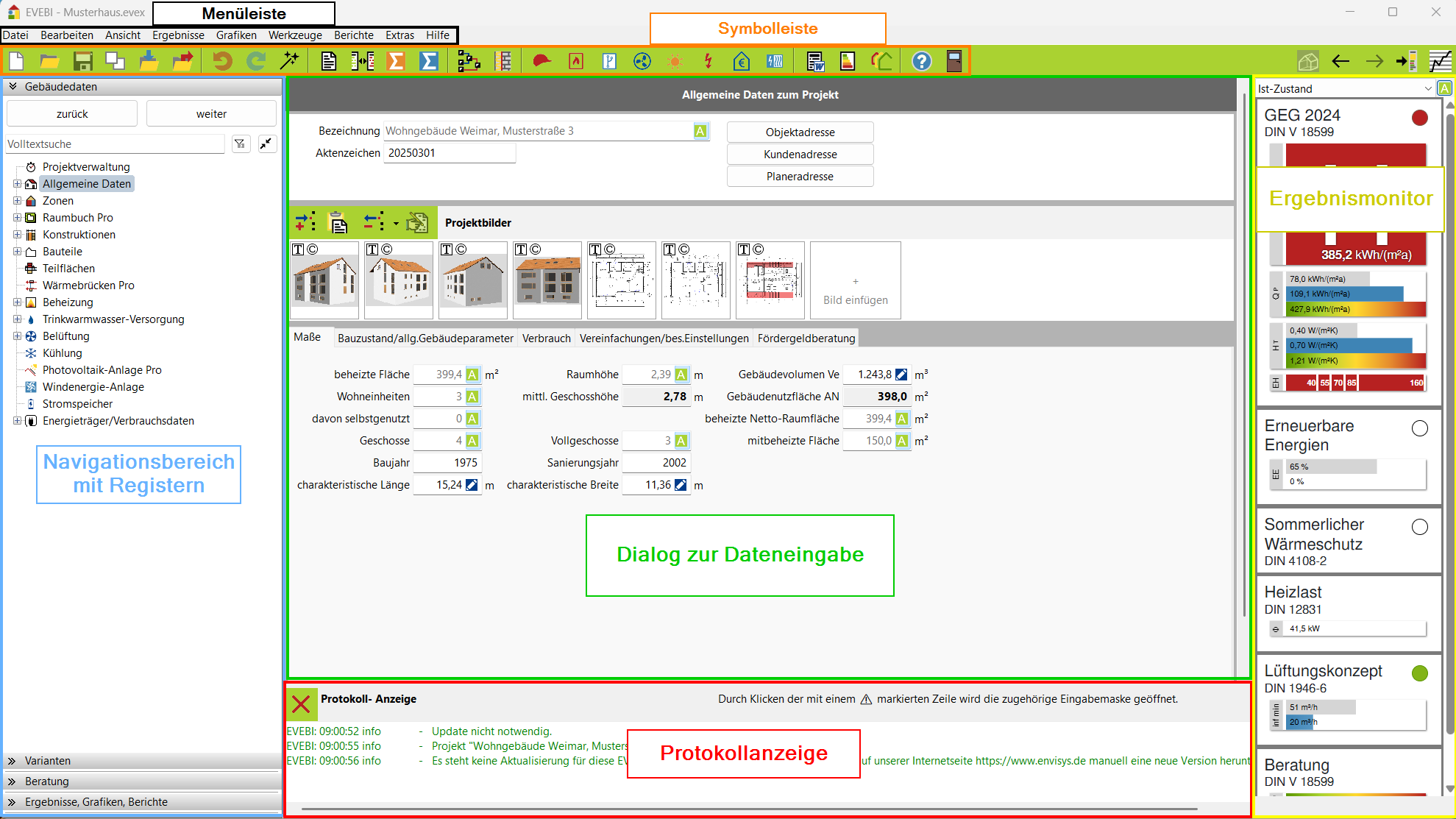Screen dimensions: 1456x819
Task: Toggle the green A next to Wohneinheiten
Action: 472,397
